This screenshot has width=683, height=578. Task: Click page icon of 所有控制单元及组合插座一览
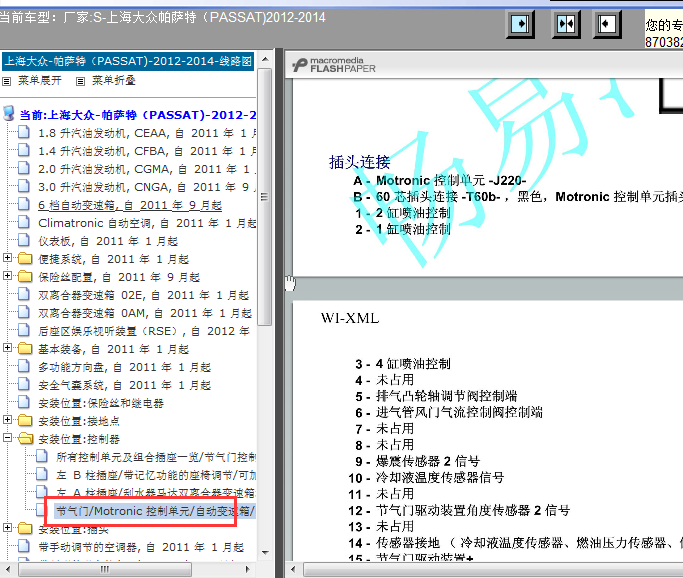pyautogui.click(x=42, y=456)
